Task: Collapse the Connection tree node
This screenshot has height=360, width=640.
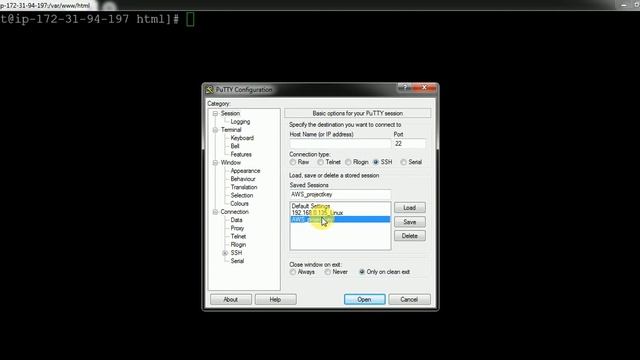Action: [x=215, y=212]
